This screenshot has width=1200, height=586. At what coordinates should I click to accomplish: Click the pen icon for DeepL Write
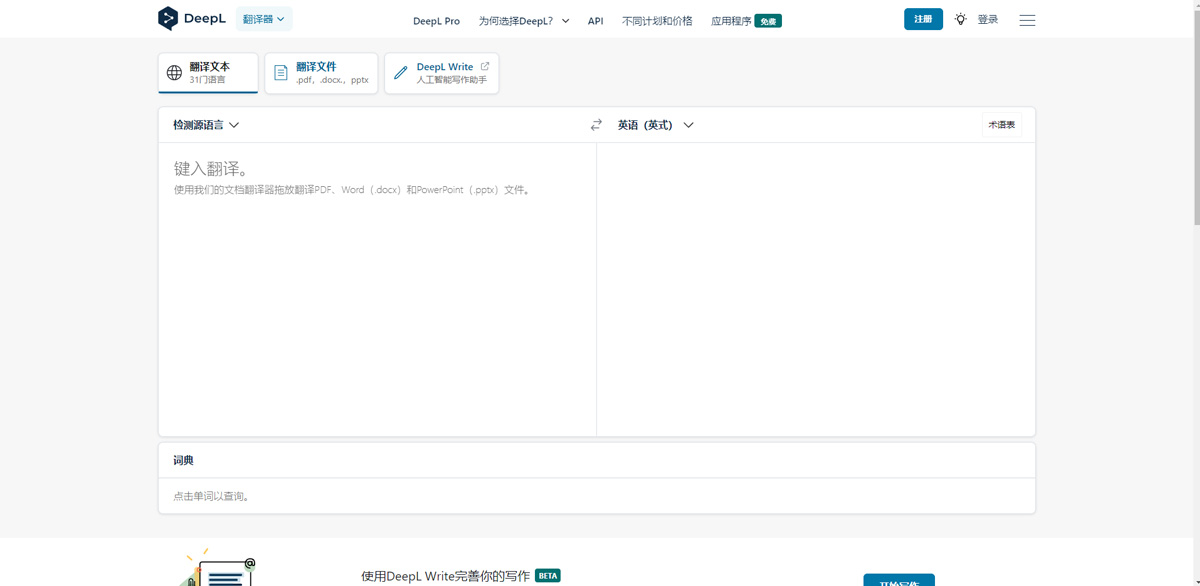[401, 73]
